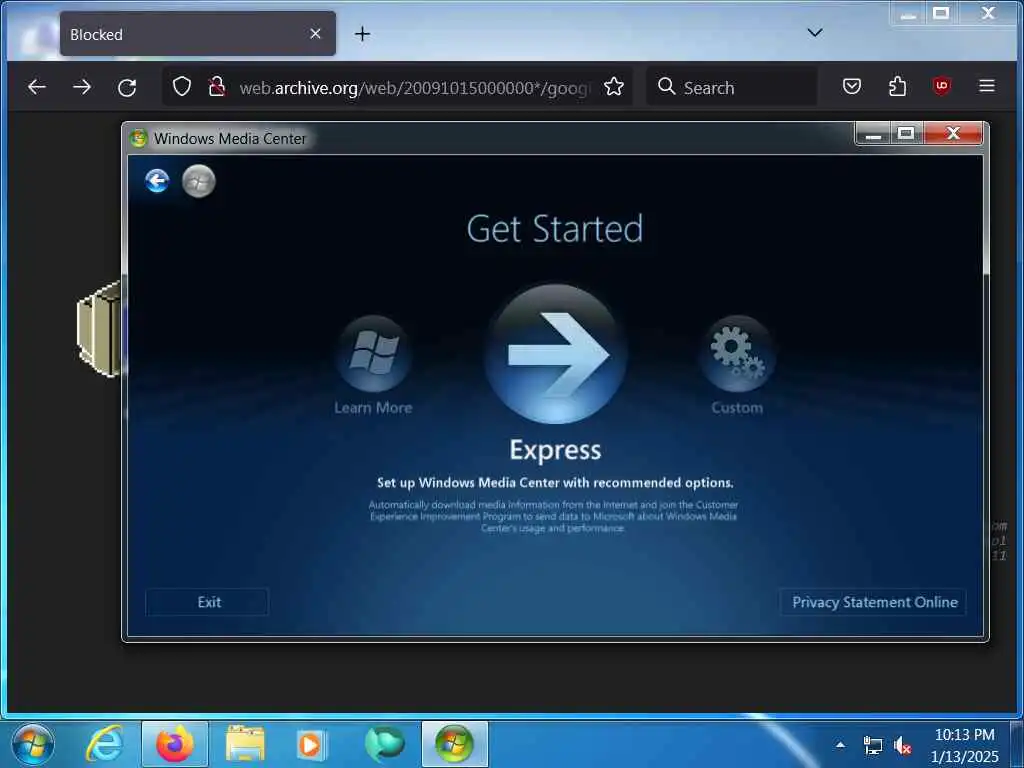Open the Firefox extensions puzzle icon

[x=897, y=86]
